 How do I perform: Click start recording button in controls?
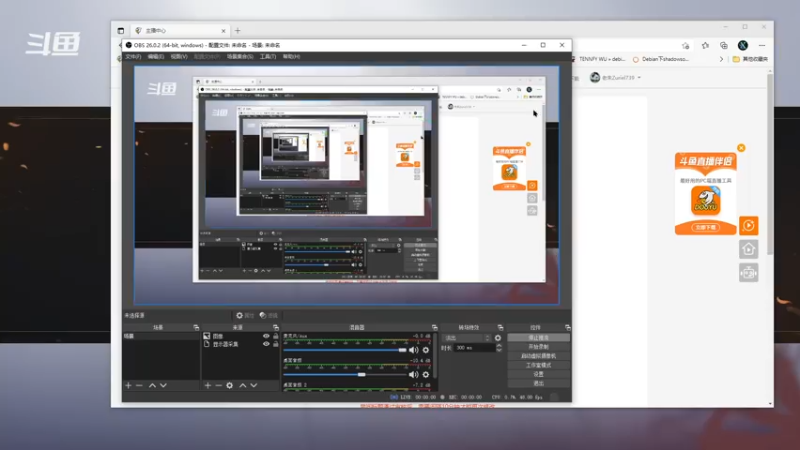[x=538, y=347]
